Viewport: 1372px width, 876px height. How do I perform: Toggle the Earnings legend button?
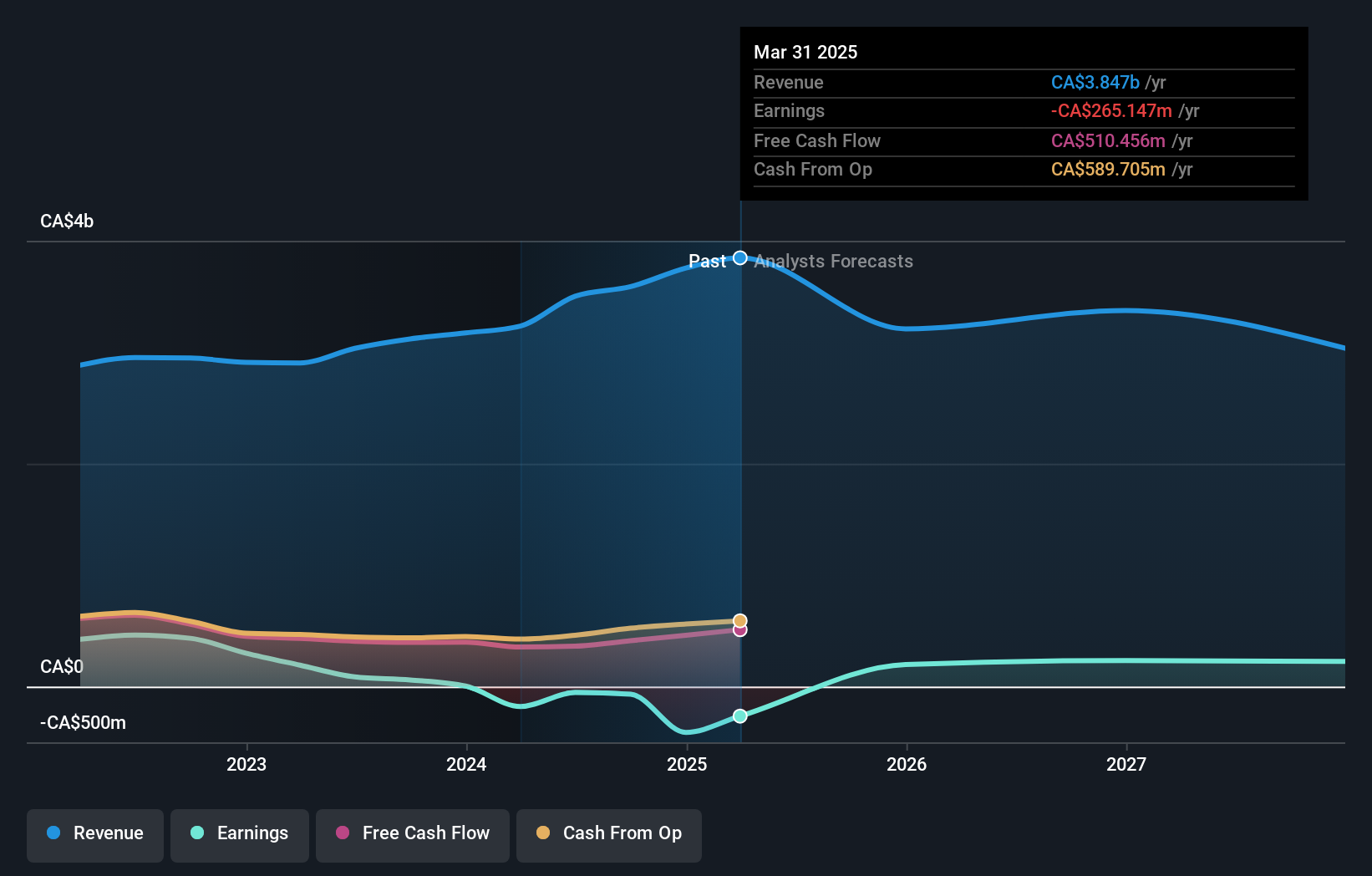[x=240, y=835]
